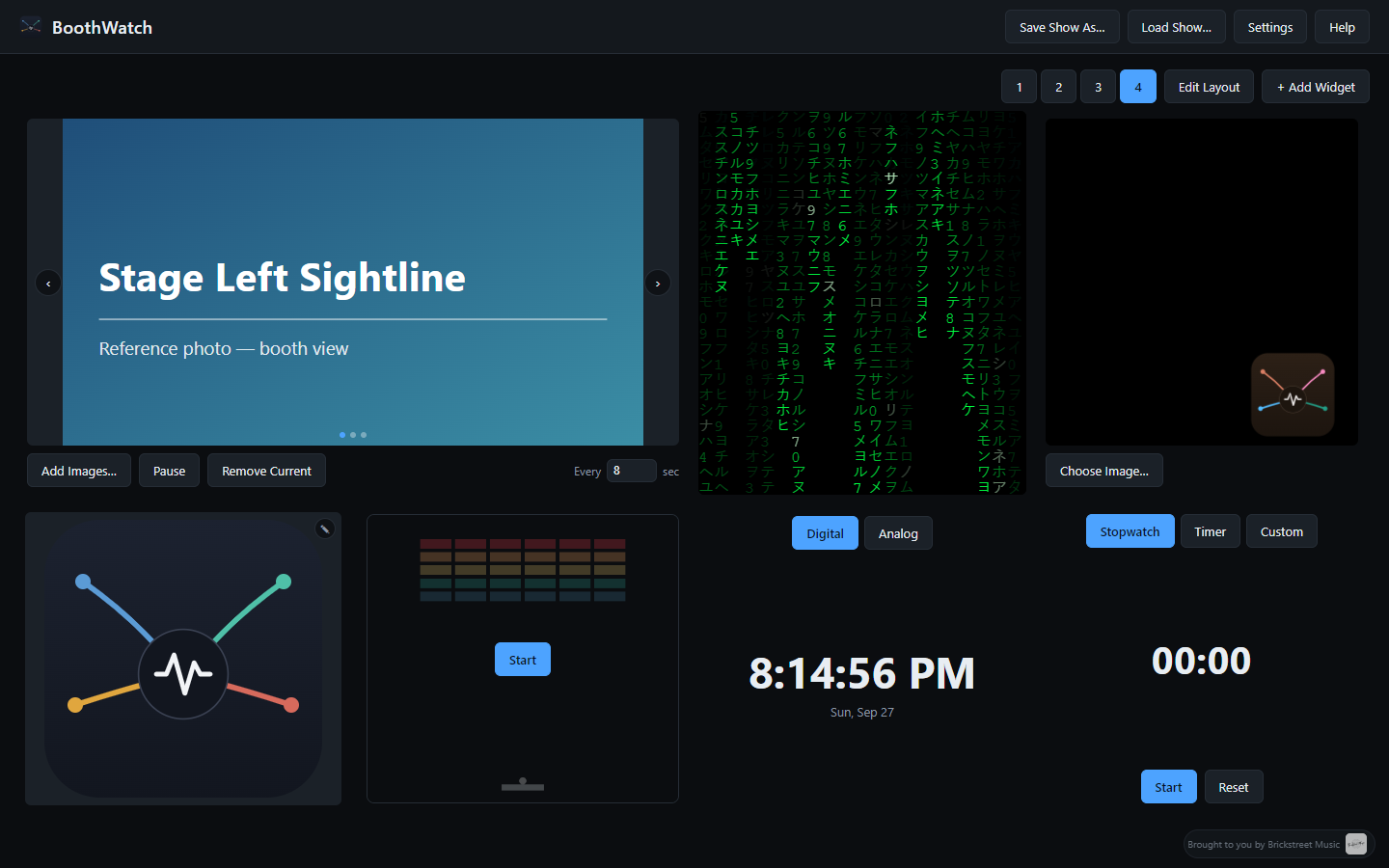Open the Help page
The width and height of the screenshot is (1389, 868).
[x=1342, y=27]
